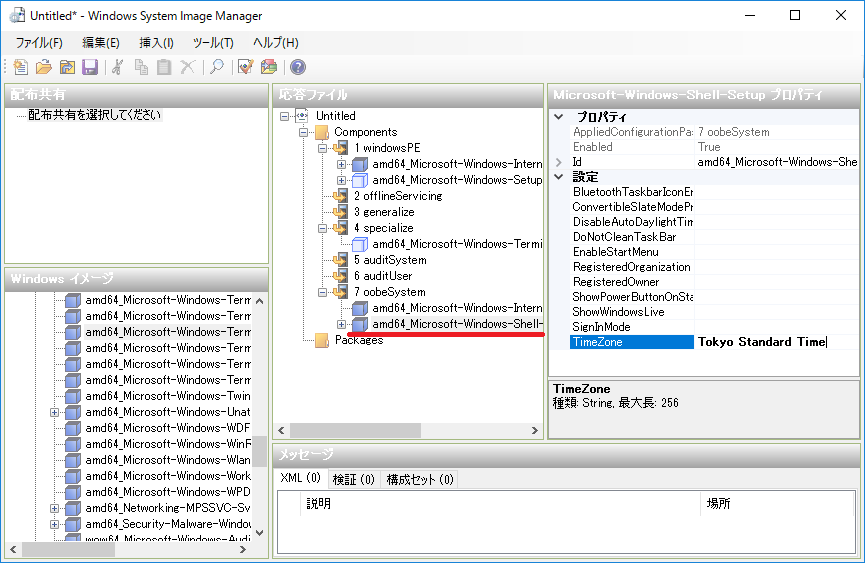
Task: Click the Paste clipboard toolbar icon
Action: (164, 67)
